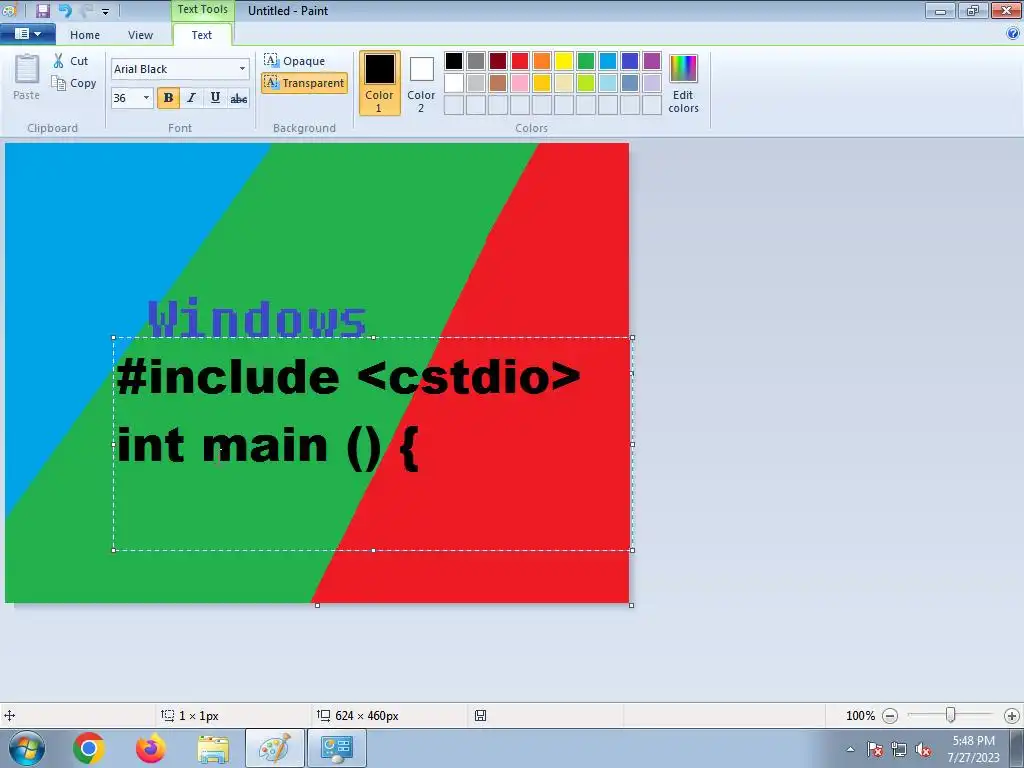1024x768 pixels.
Task: Pick the black color swatch
Action: [454, 61]
